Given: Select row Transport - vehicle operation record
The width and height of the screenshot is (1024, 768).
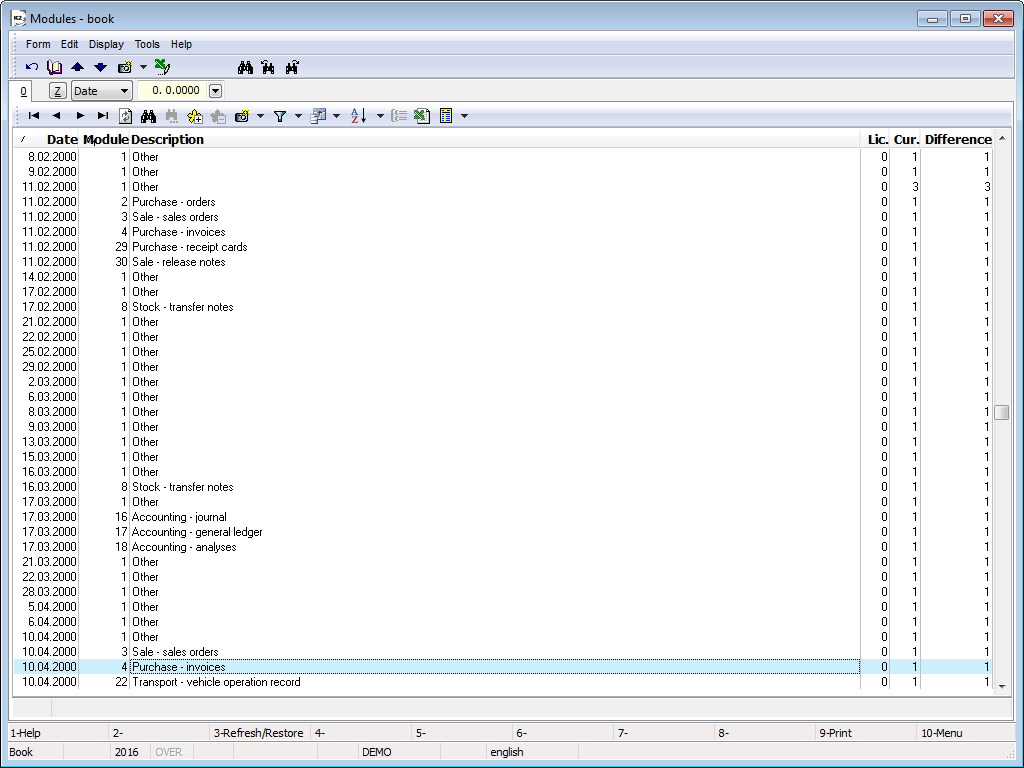Looking at the screenshot, I should click(x=502, y=682).
